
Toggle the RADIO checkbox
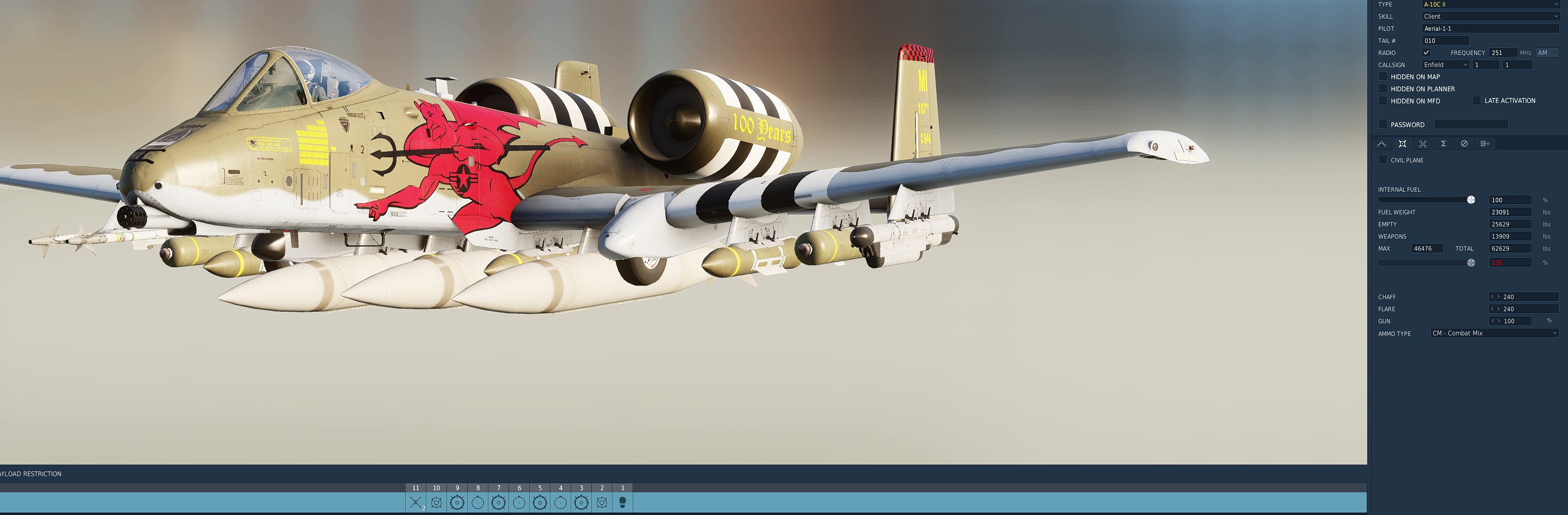pyautogui.click(x=1426, y=52)
